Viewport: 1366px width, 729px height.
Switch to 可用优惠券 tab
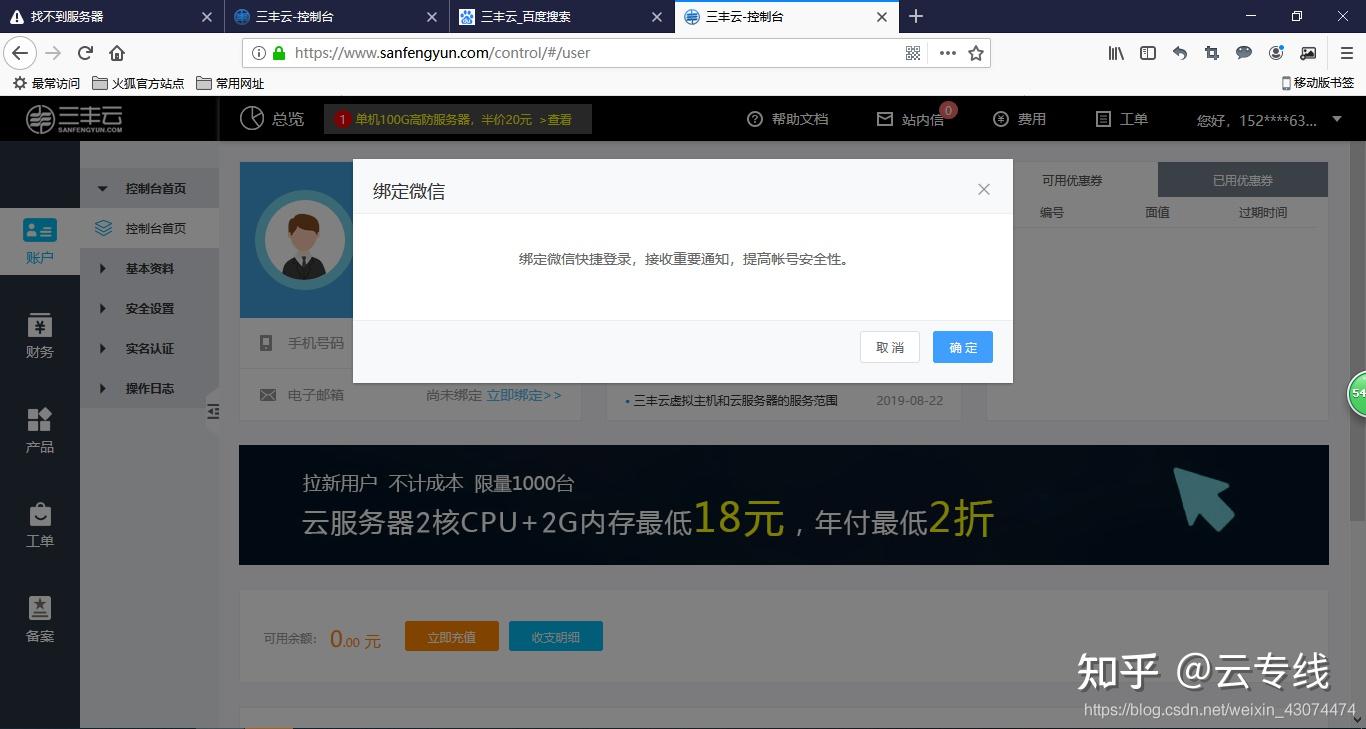[1072, 180]
